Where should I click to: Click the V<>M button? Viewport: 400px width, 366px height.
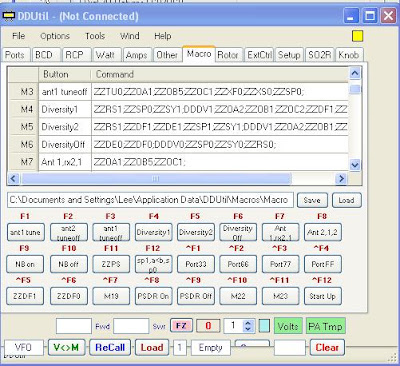click(67, 348)
